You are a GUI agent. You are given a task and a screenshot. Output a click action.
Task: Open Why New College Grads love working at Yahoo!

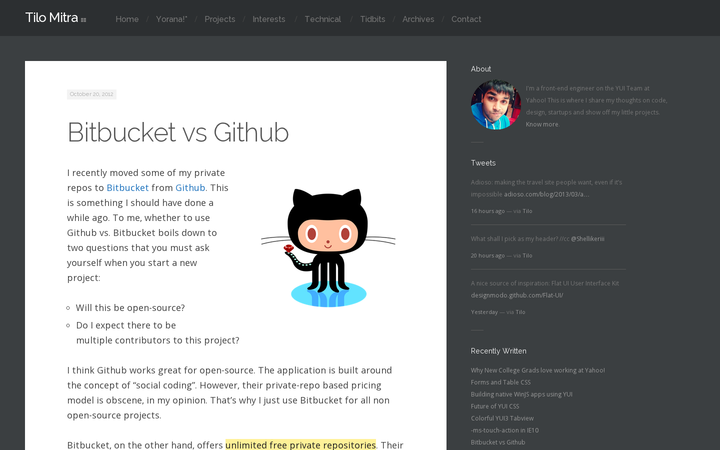pyautogui.click(x=538, y=370)
